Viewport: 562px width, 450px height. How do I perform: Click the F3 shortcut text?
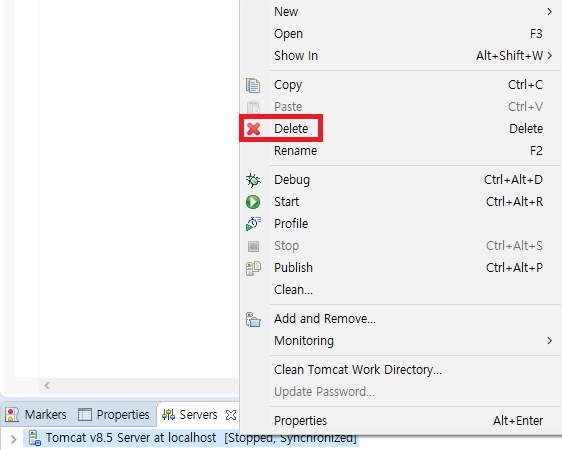536,34
